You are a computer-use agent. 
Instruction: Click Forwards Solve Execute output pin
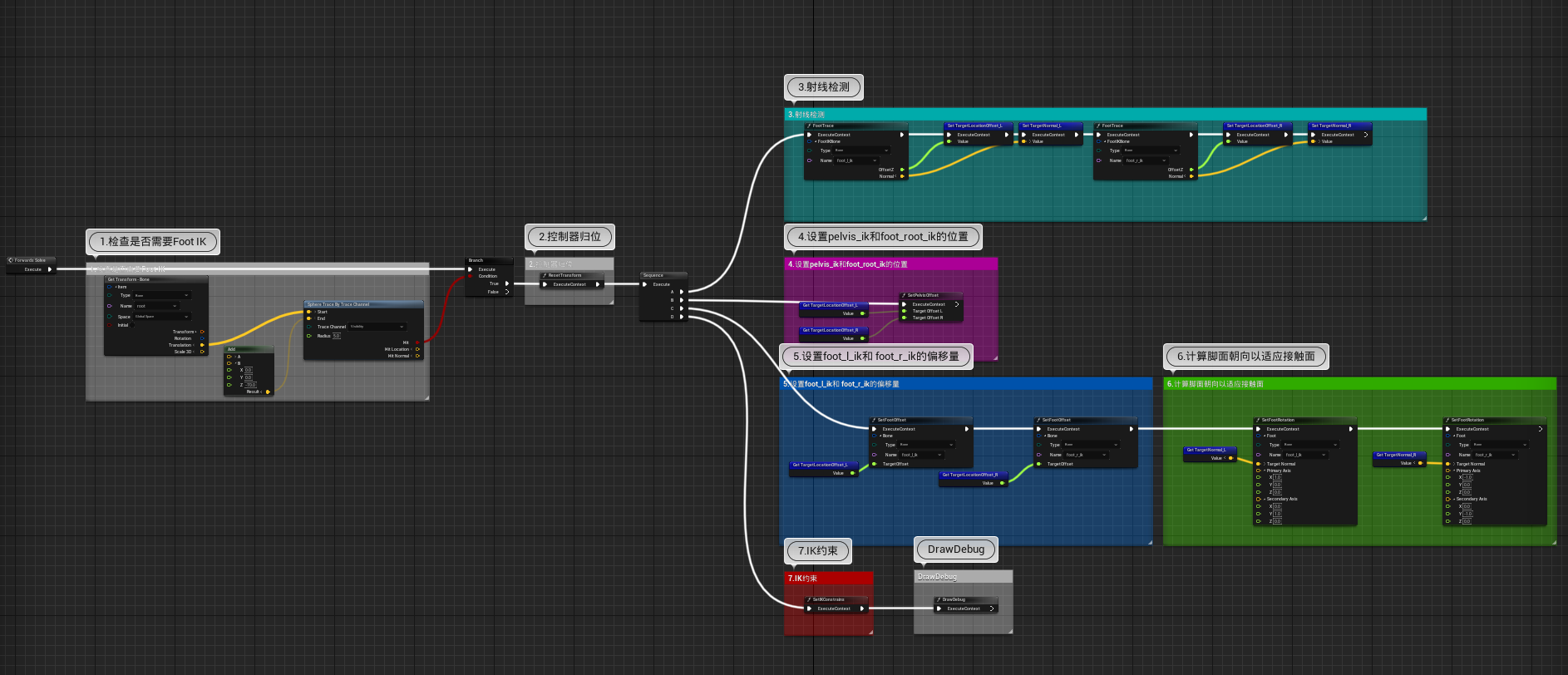click(50, 269)
